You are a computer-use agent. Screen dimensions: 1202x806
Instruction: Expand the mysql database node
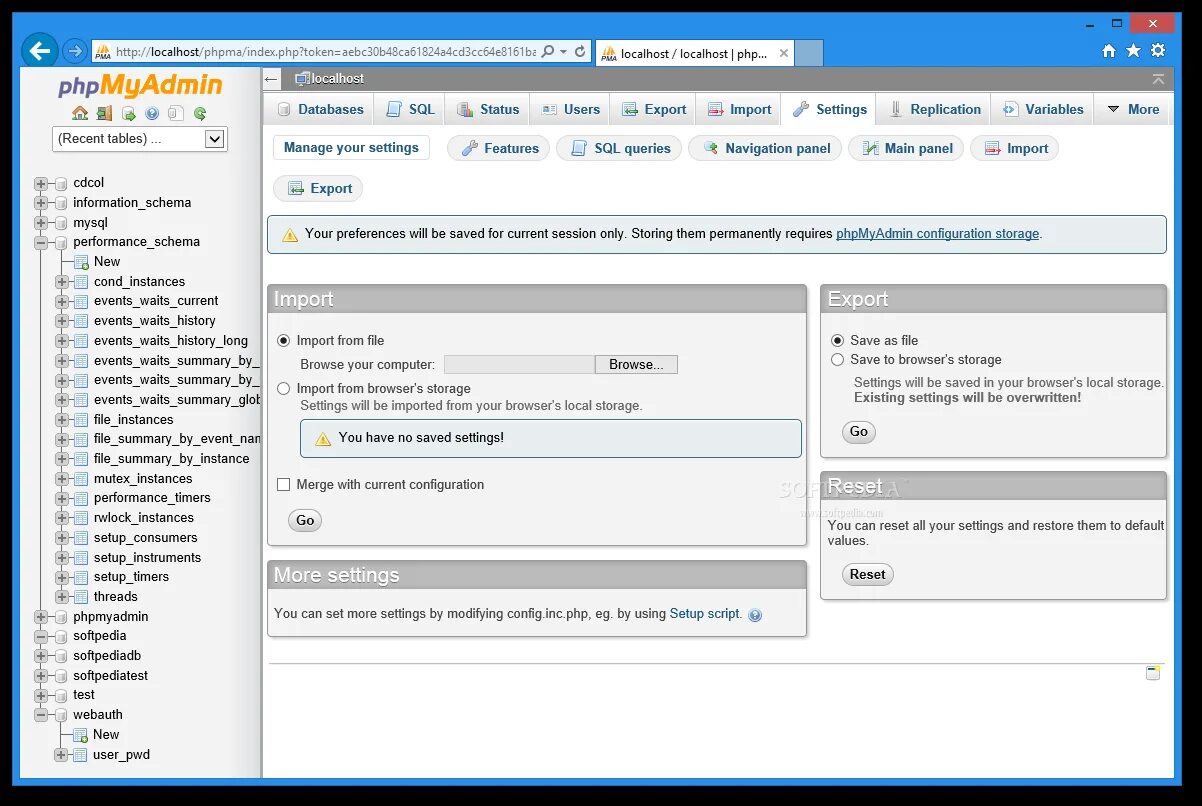tap(41, 223)
